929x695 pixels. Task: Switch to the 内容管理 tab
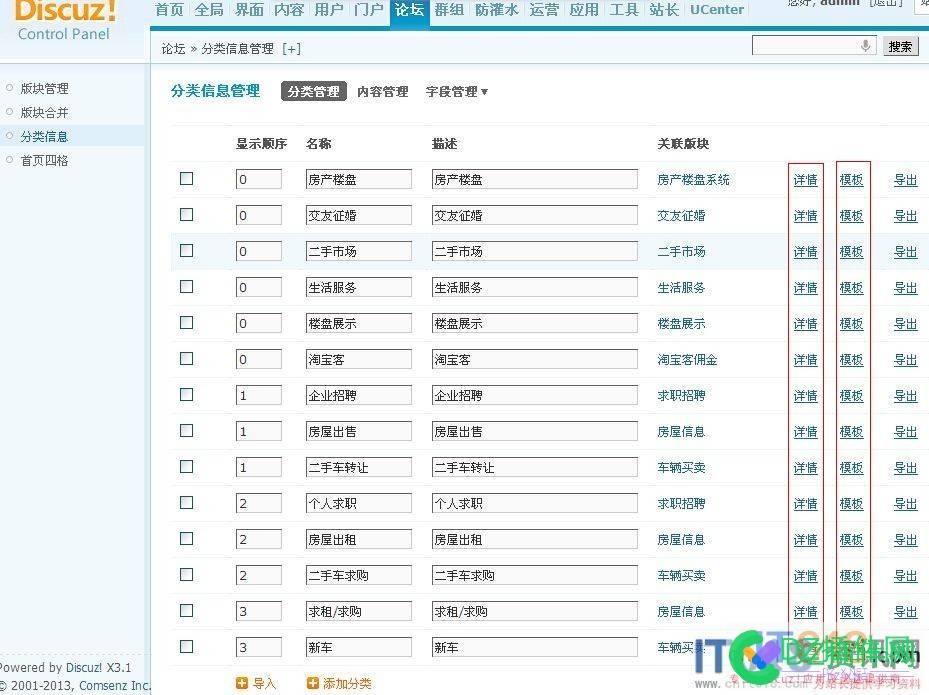tap(383, 91)
